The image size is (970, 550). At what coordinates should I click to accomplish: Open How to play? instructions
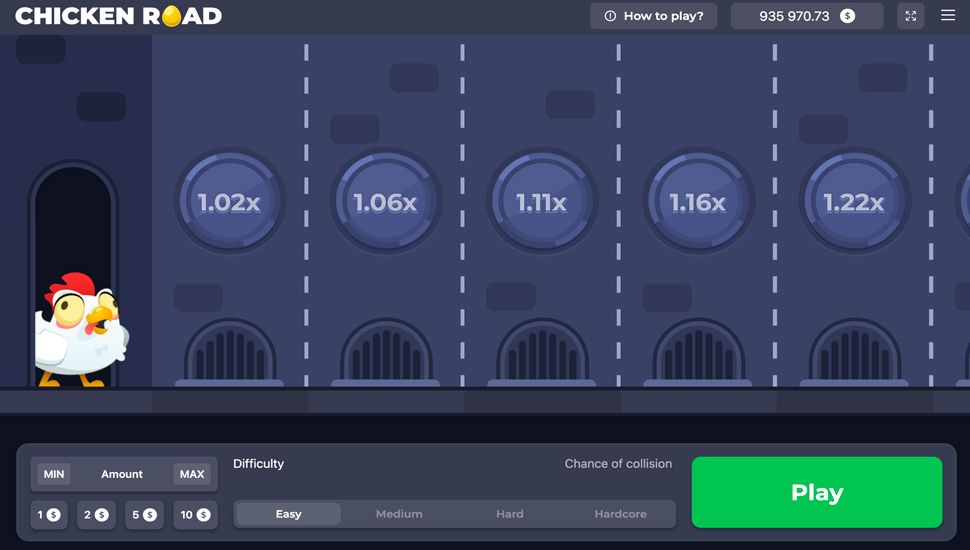(x=653, y=16)
